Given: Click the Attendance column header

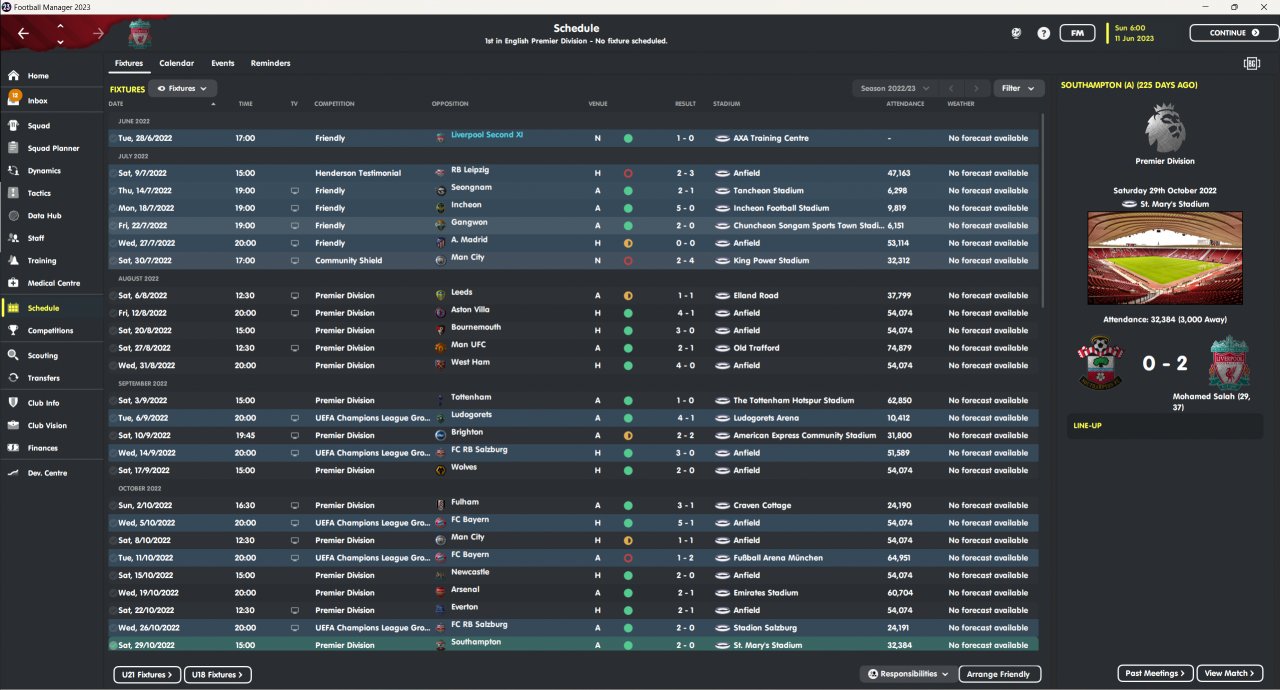Looking at the screenshot, I should [905, 104].
